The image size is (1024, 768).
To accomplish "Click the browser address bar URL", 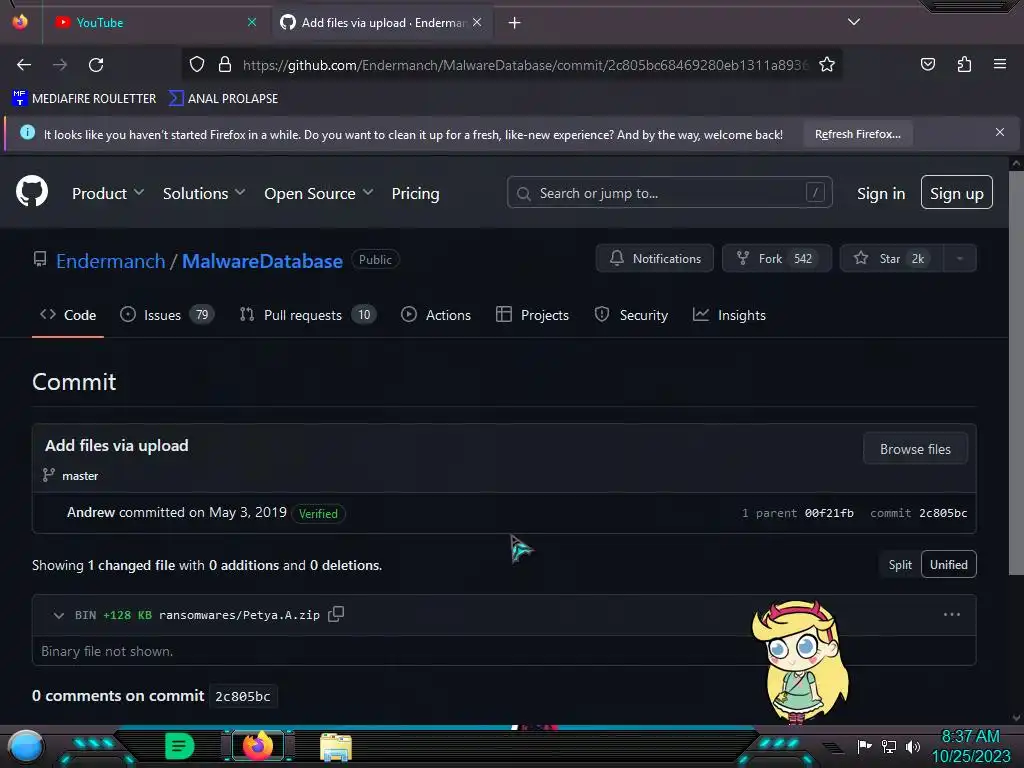I will (x=526, y=65).
